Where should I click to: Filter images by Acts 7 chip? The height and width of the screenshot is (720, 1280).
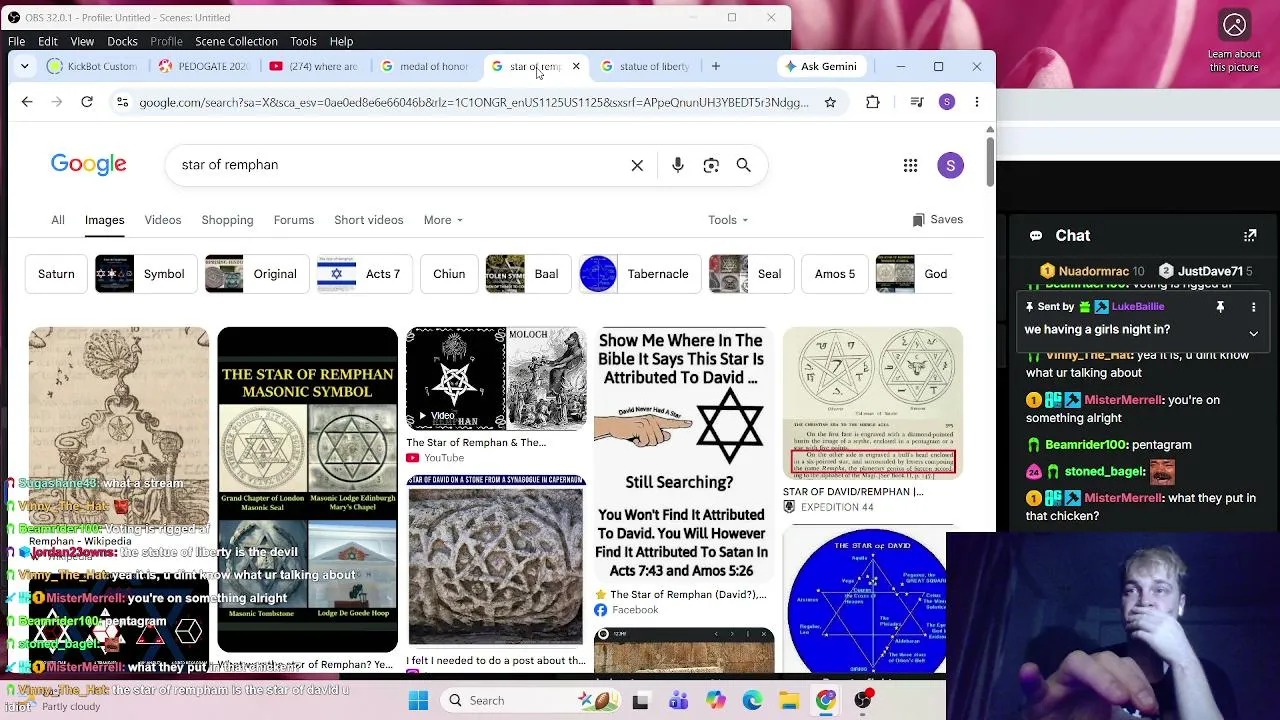[x=364, y=274]
